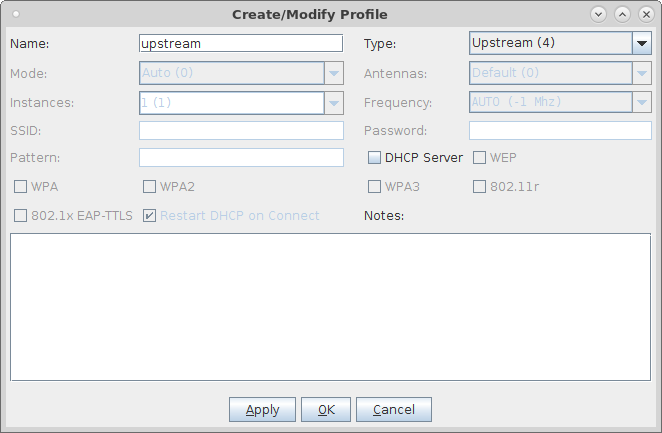Maximize the Create/Modify Profile window
This screenshot has width=662, height=433.
[622, 14]
